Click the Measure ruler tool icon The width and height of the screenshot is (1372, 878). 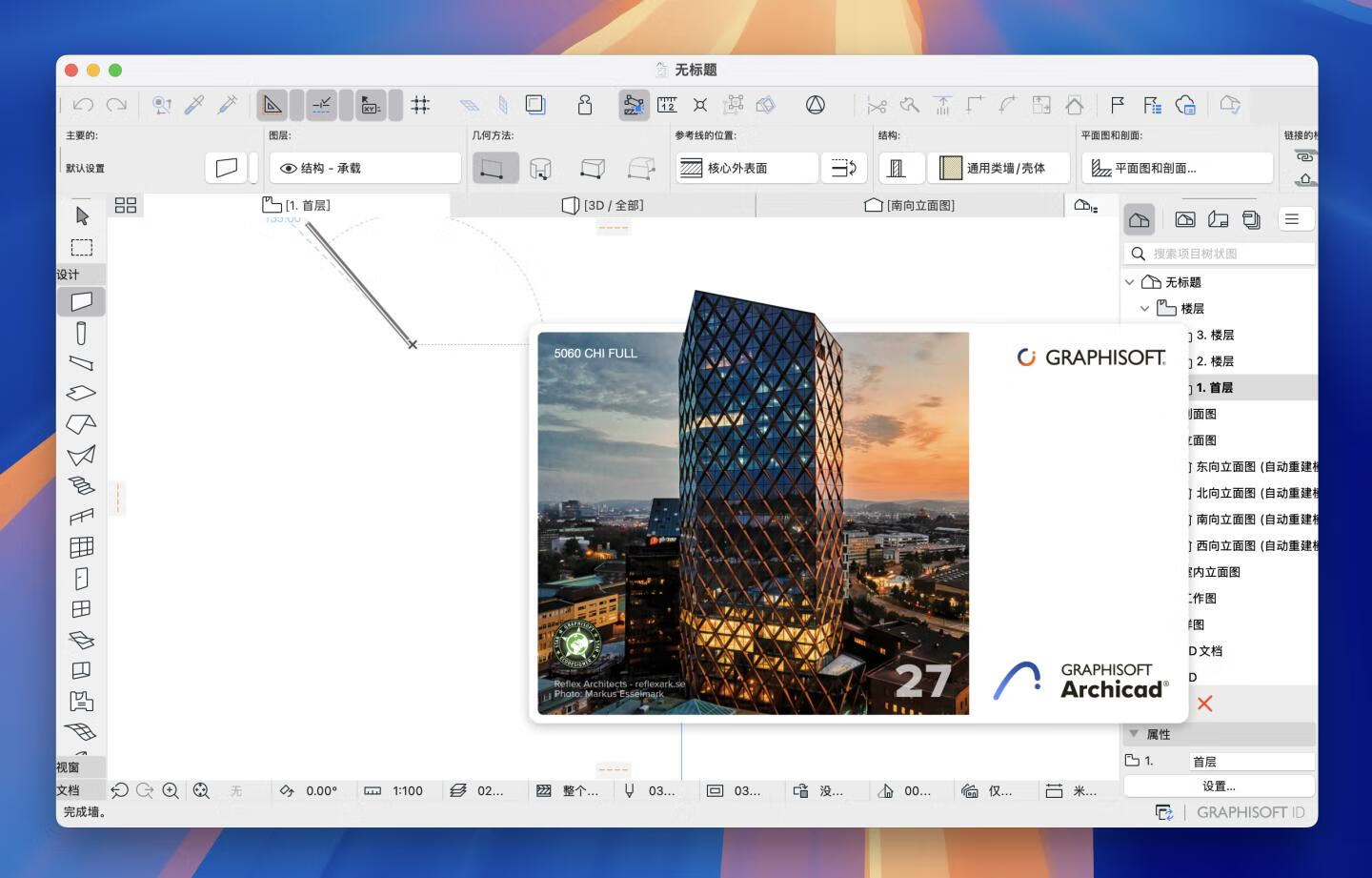667,105
